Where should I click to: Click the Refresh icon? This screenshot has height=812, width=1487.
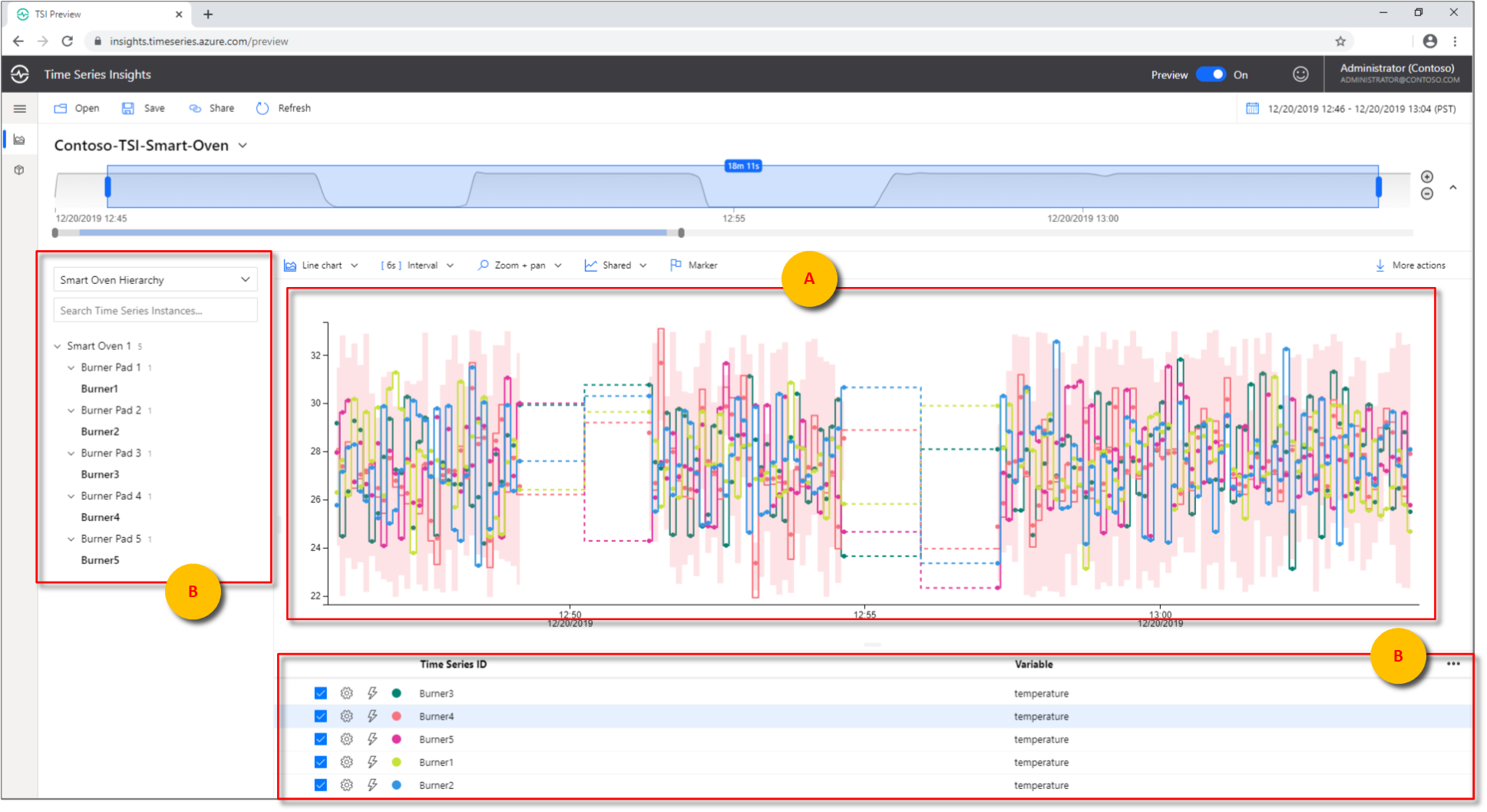[261, 108]
